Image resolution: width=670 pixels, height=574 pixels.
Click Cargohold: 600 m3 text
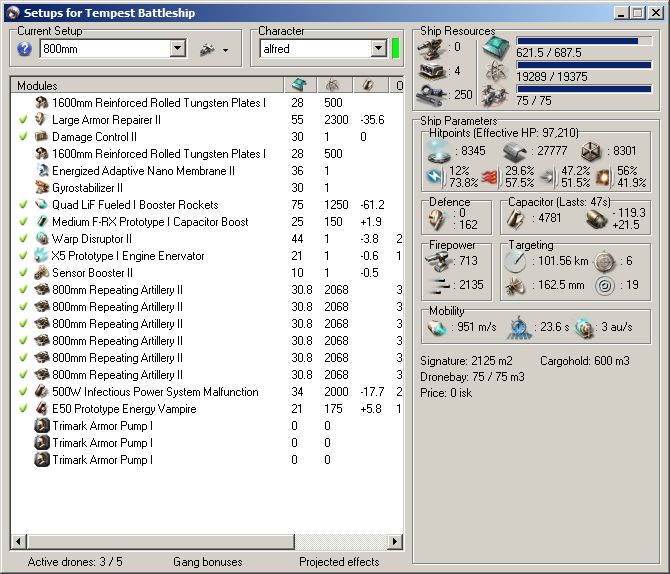click(x=585, y=361)
